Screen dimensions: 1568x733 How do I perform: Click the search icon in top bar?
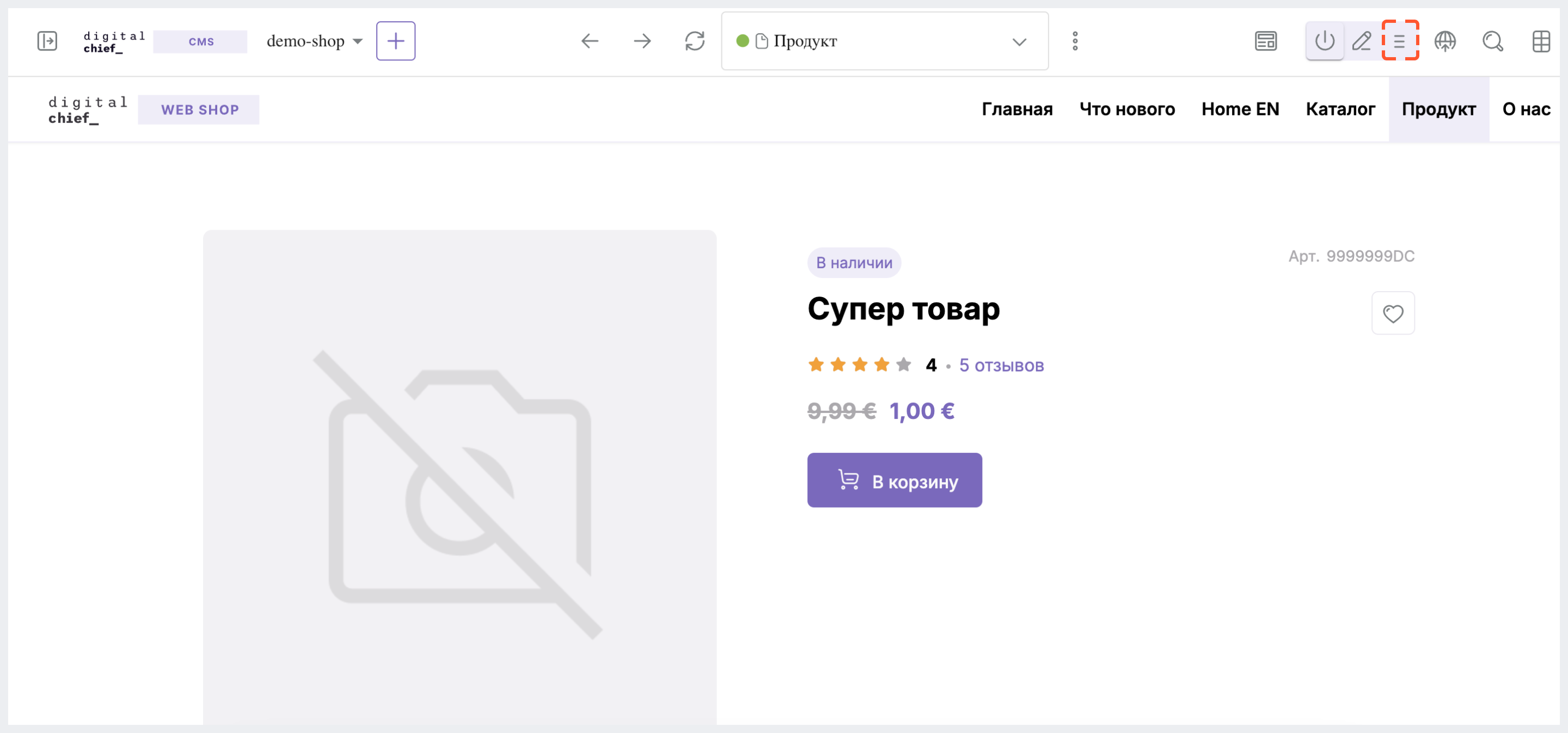[x=1491, y=41]
